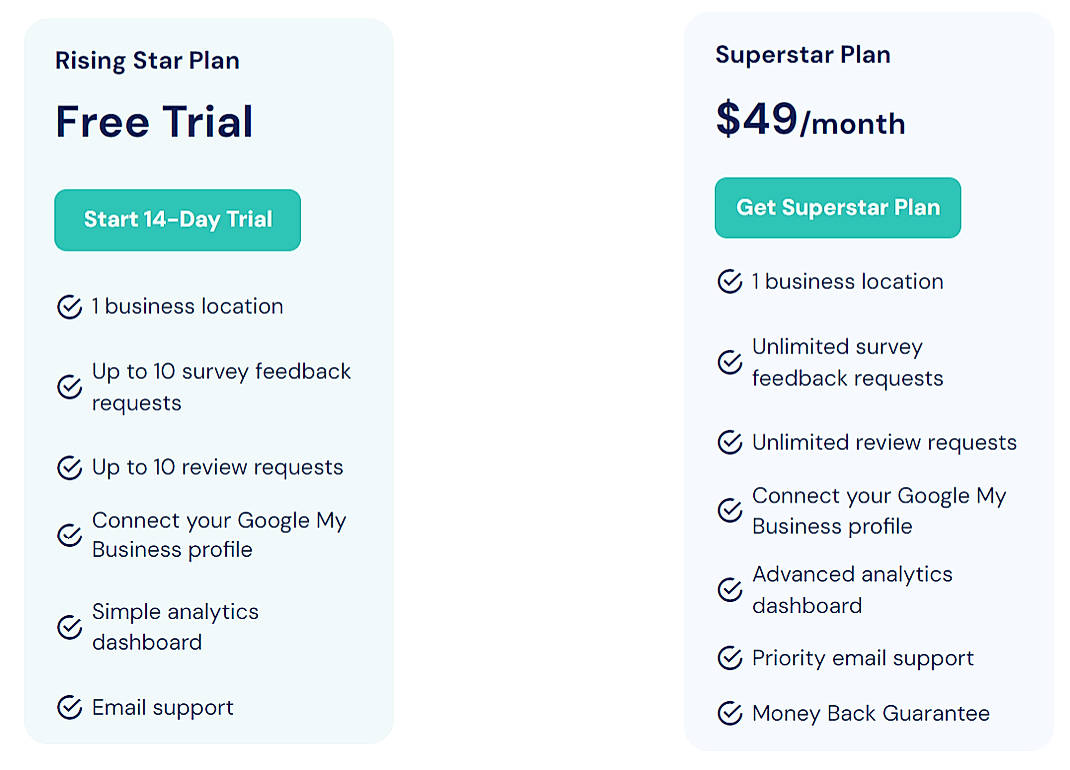This screenshot has width=1070, height=770.
Task: Click checkmark icon next to 'Money Back Guarantee'
Action: [730, 713]
